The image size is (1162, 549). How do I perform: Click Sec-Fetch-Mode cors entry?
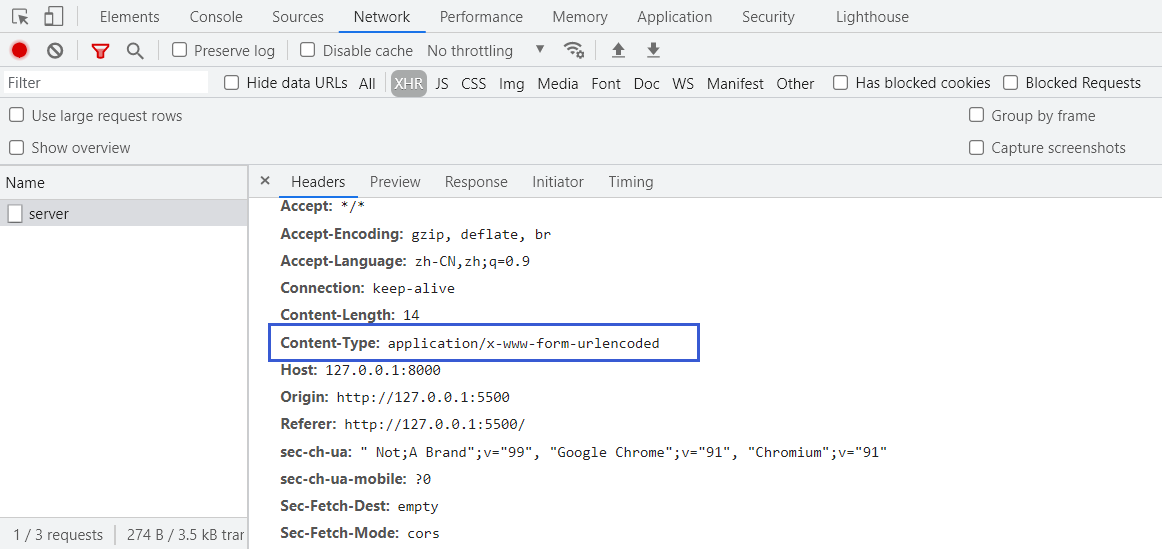[x=359, y=533]
